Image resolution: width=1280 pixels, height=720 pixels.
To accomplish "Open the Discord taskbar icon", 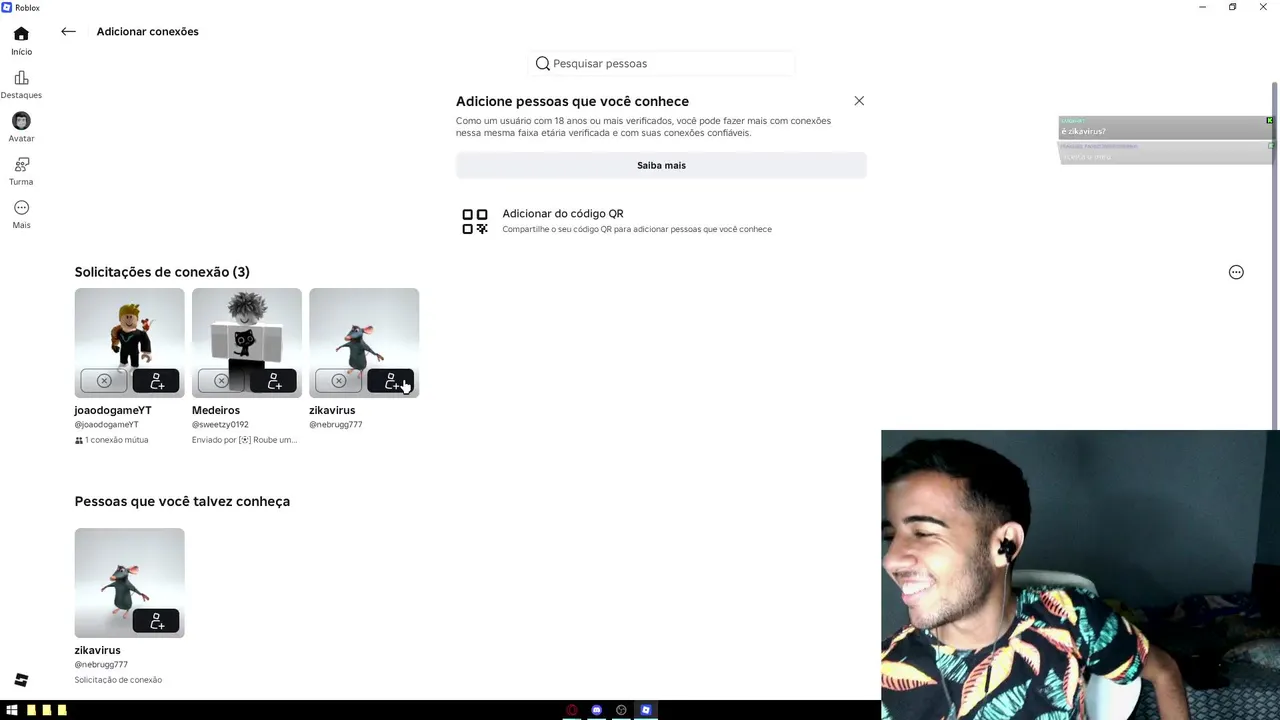I will click(x=597, y=710).
